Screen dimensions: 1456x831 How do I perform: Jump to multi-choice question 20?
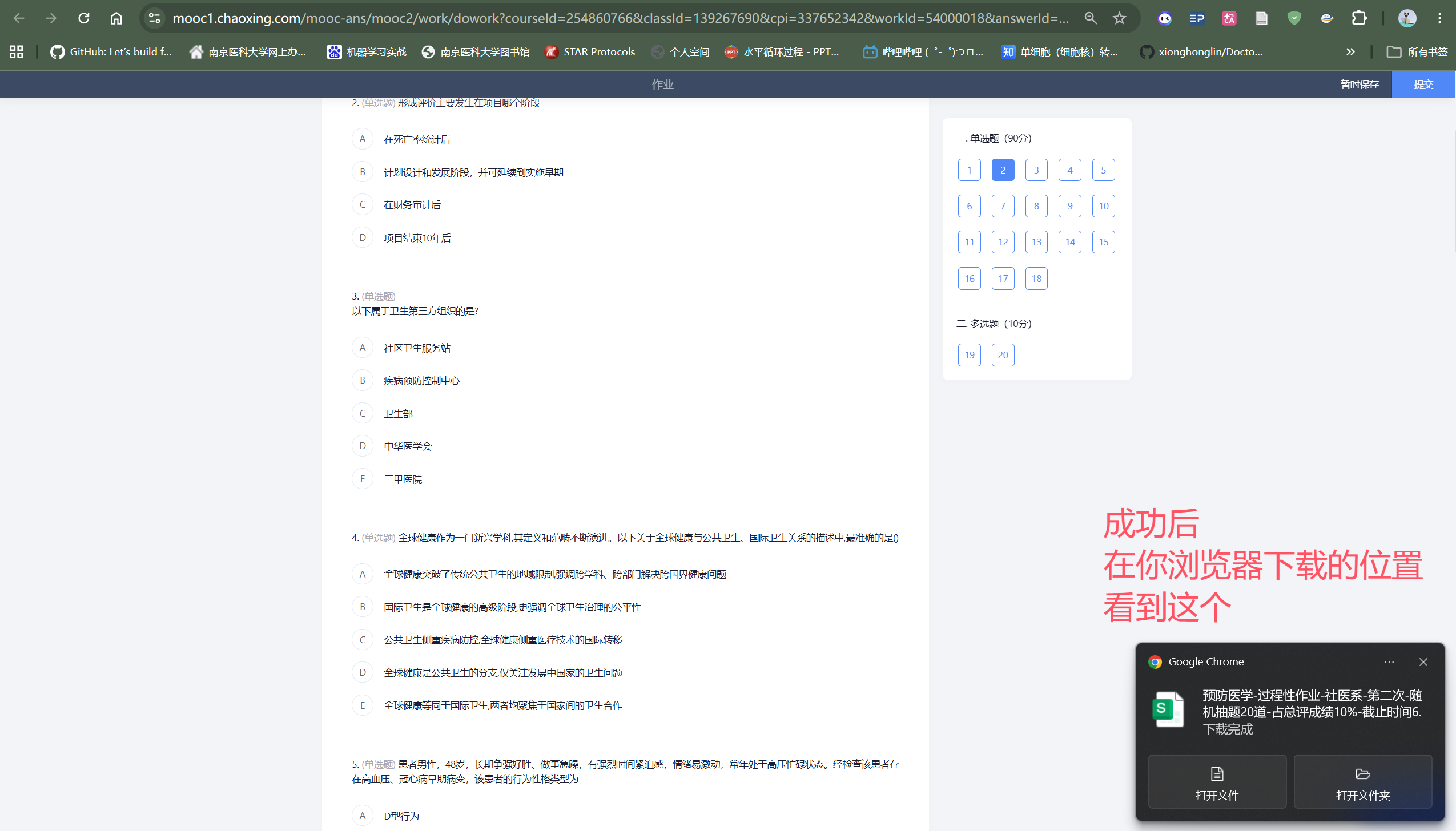1003,355
